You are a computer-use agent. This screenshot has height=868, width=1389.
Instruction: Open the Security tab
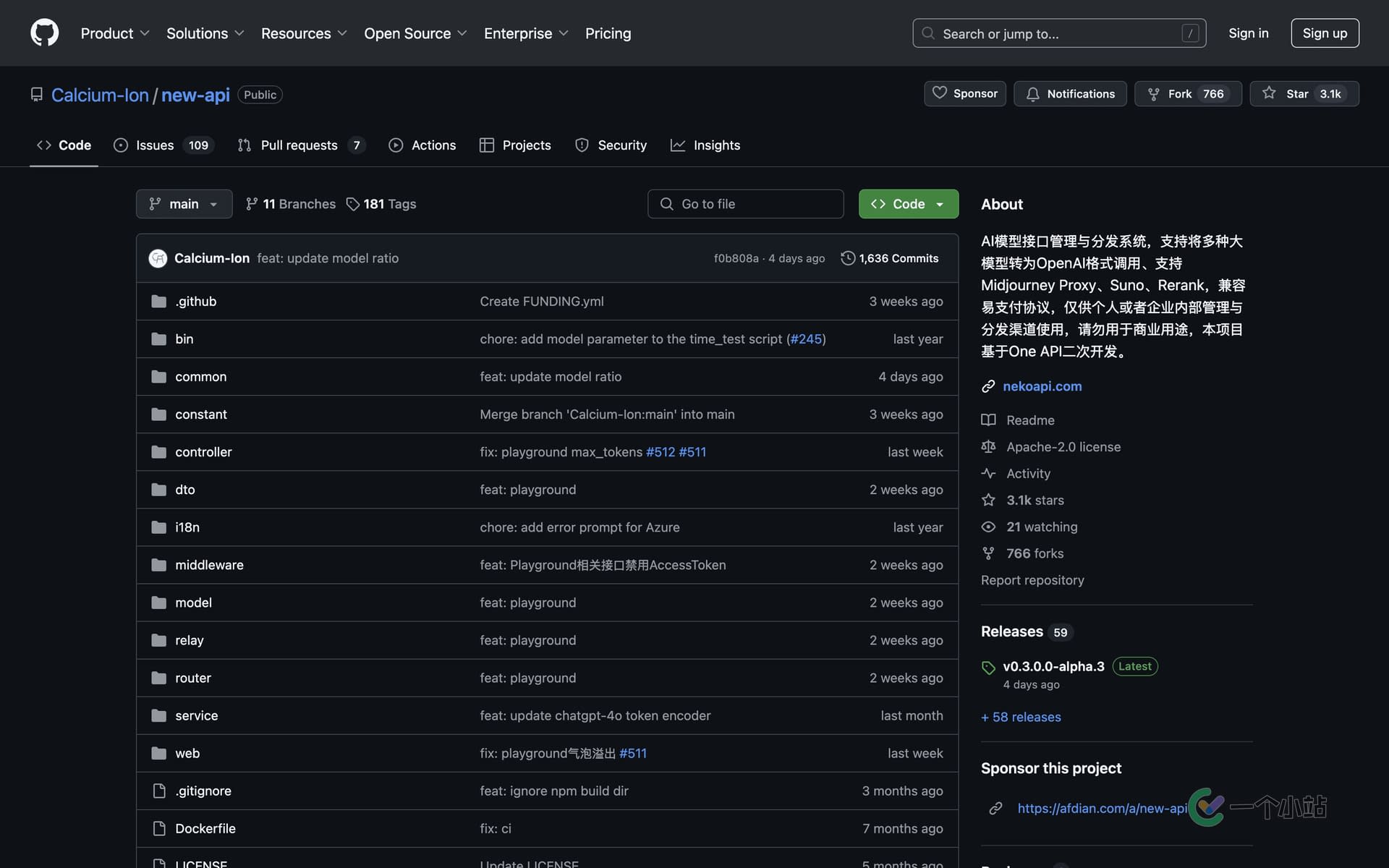coord(611,145)
